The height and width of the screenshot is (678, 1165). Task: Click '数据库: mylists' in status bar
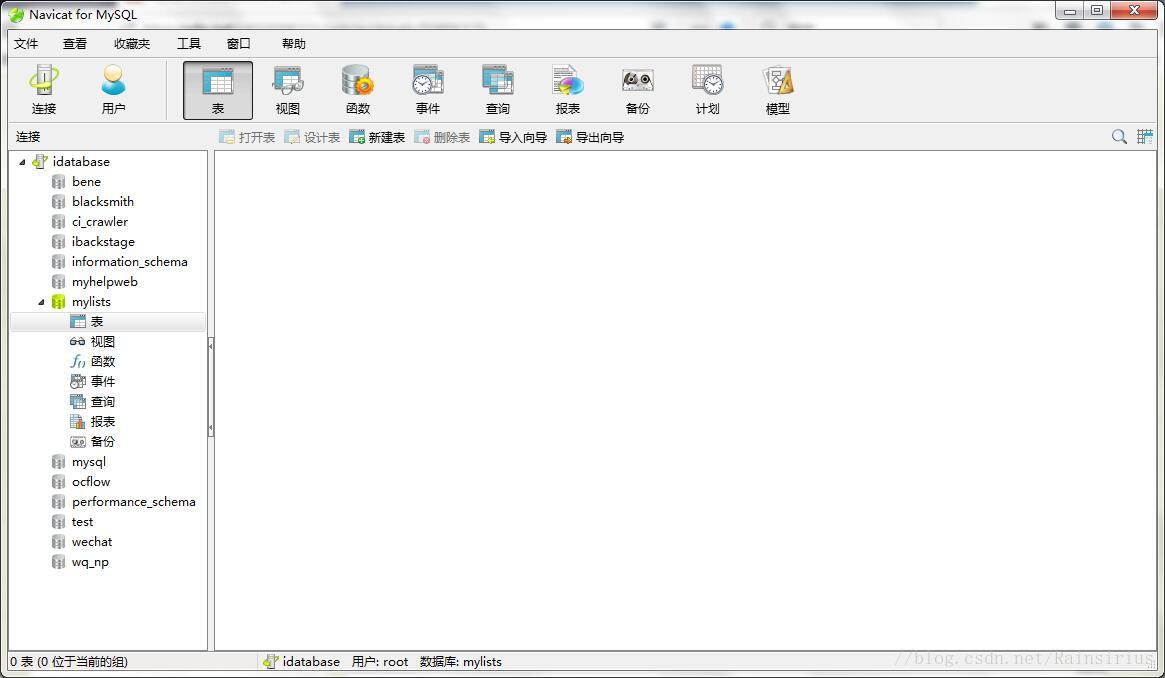coord(461,662)
